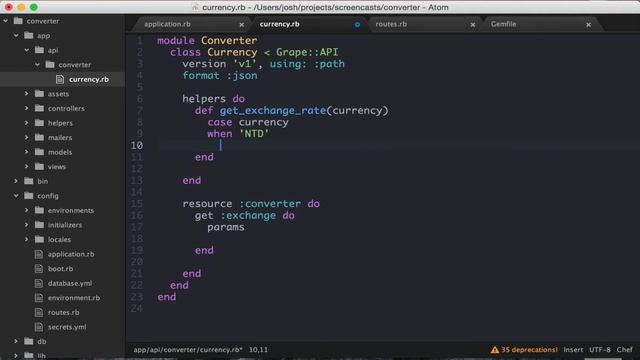Place cursor on the get_exchange_rate method name
640x360 pixels.
click(273, 111)
